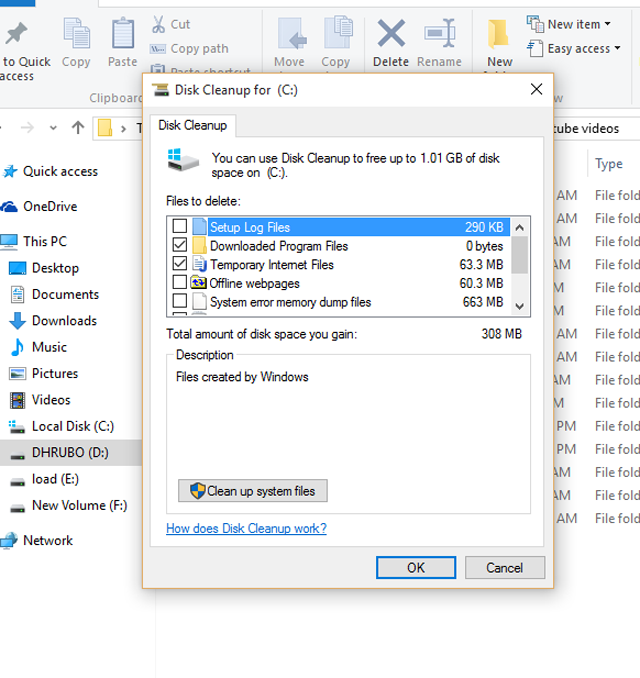Click the Pictures icon in sidebar

(17, 374)
